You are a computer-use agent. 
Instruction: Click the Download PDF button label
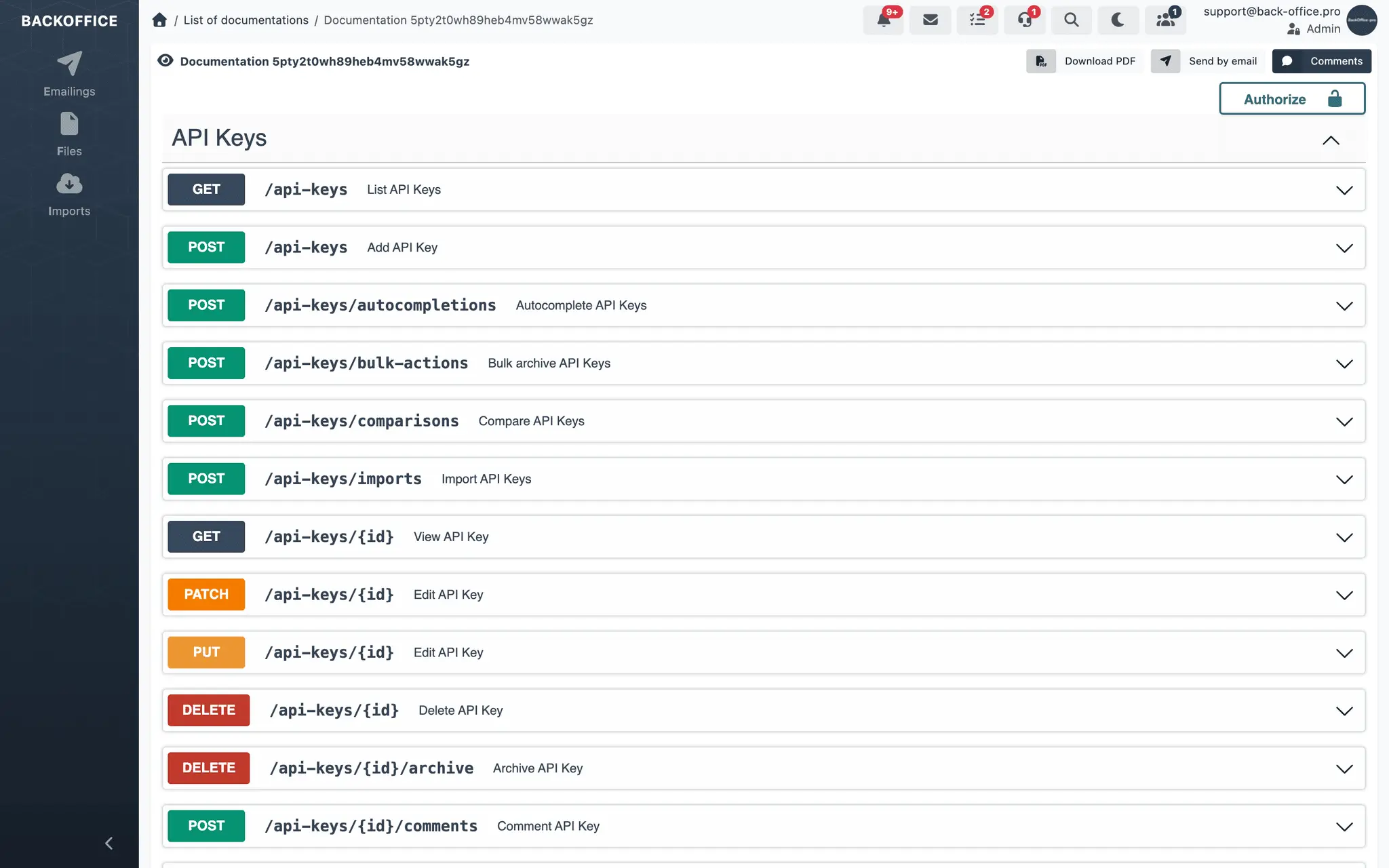tap(1099, 61)
